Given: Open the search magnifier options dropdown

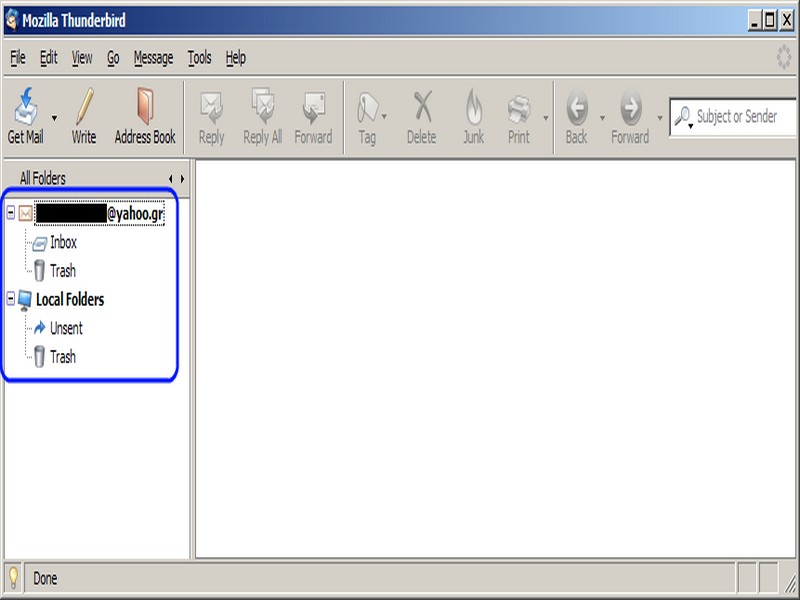Looking at the screenshot, I should click(x=684, y=117).
